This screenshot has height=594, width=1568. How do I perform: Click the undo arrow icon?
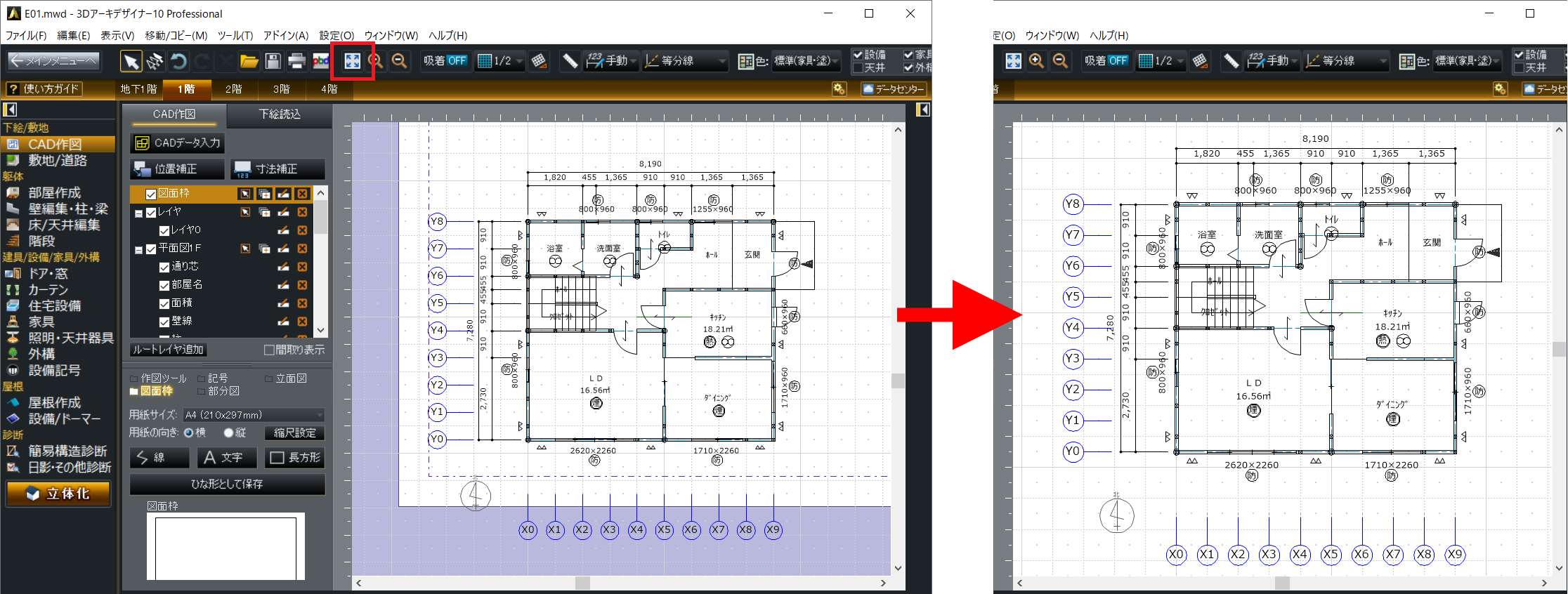tap(178, 62)
